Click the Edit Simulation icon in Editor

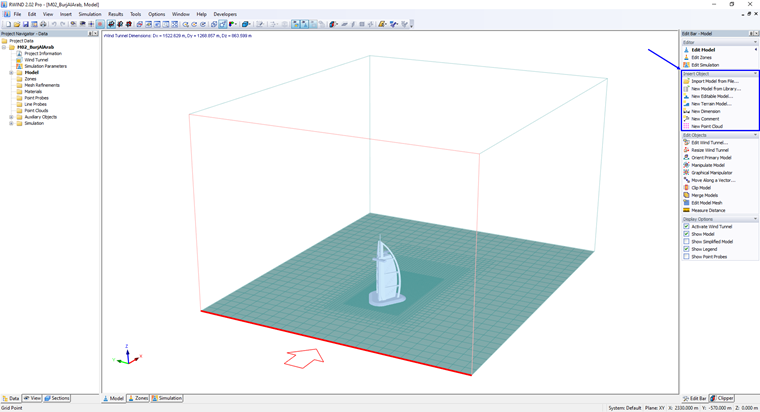coord(686,65)
